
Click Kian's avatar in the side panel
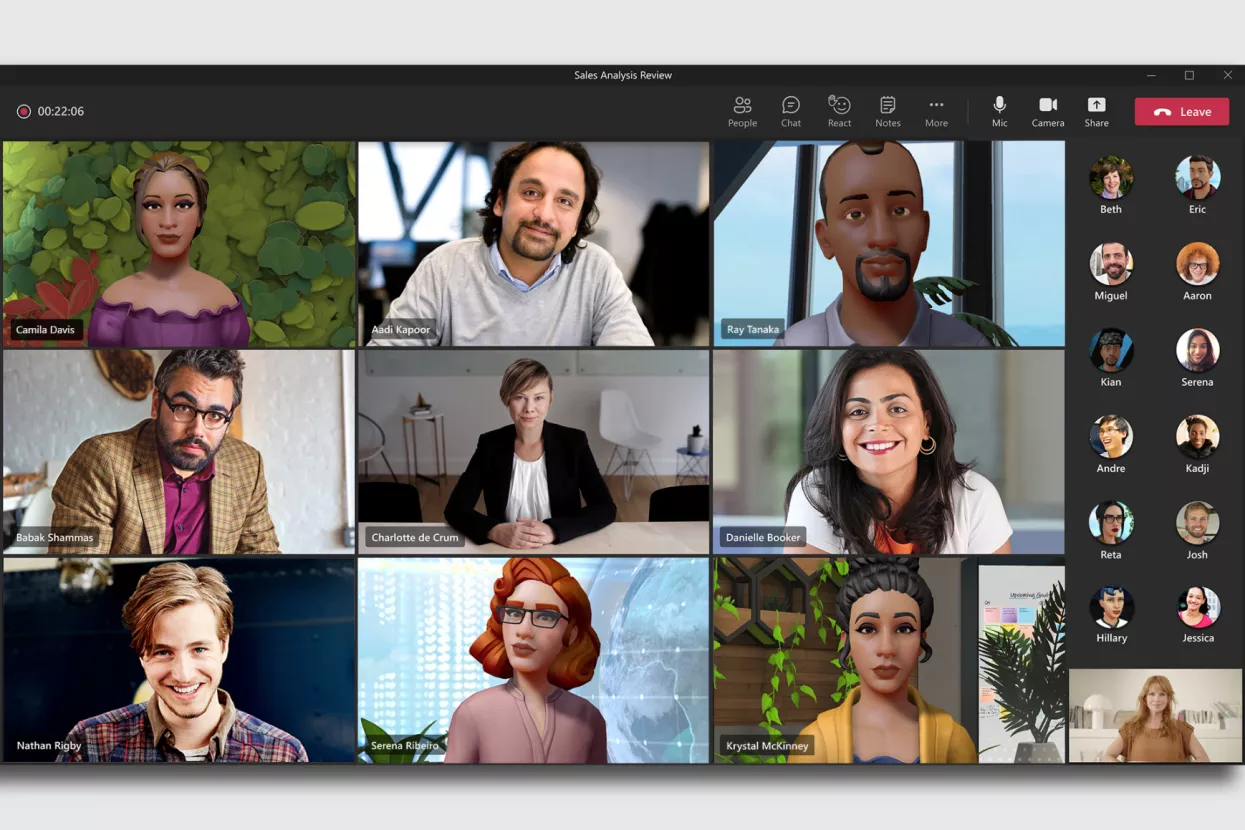pyautogui.click(x=1111, y=350)
